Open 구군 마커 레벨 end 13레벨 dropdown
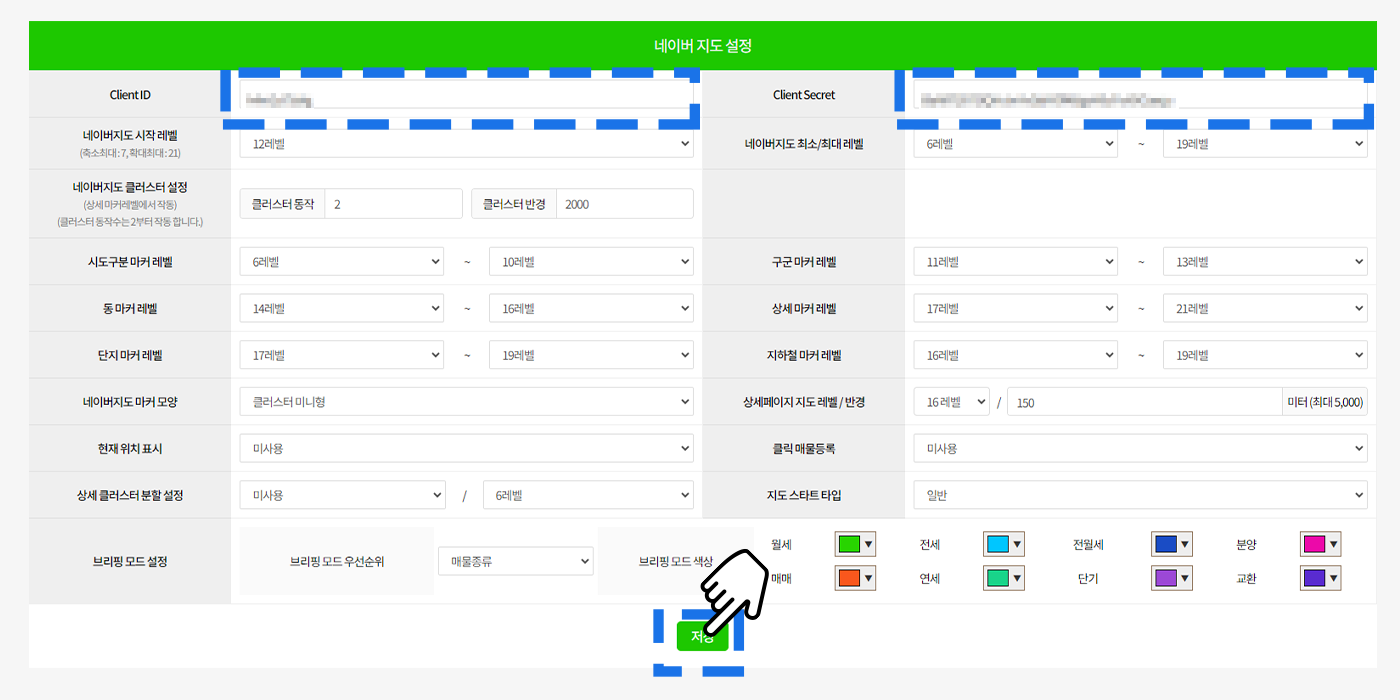Image resolution: width=1400 pixels, height=700 pixels. point(1264,262)
